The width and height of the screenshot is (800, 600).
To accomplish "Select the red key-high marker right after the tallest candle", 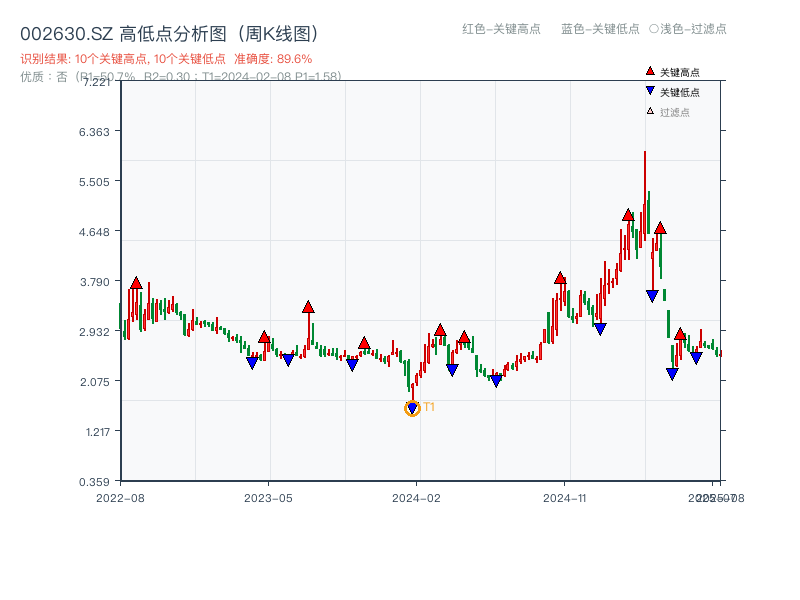I will tap(660, 228).
